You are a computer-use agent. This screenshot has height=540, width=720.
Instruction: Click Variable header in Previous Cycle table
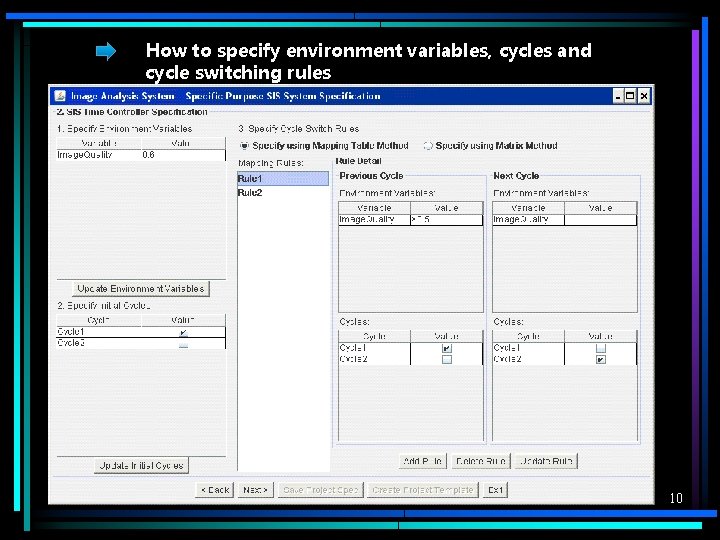[x=374, y=208]
